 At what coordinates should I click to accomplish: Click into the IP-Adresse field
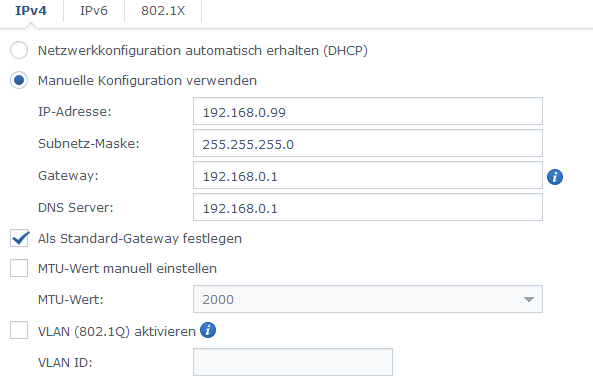pyautogui.click(x=368, y=111)
